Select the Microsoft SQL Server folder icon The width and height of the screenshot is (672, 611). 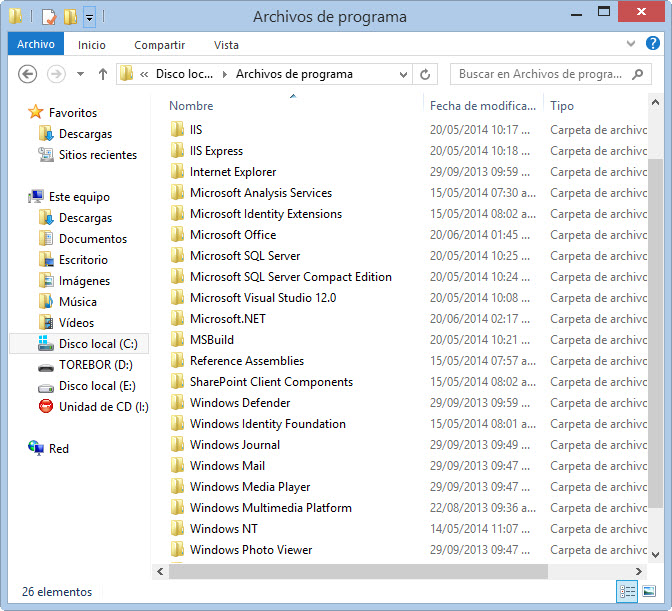177,255
